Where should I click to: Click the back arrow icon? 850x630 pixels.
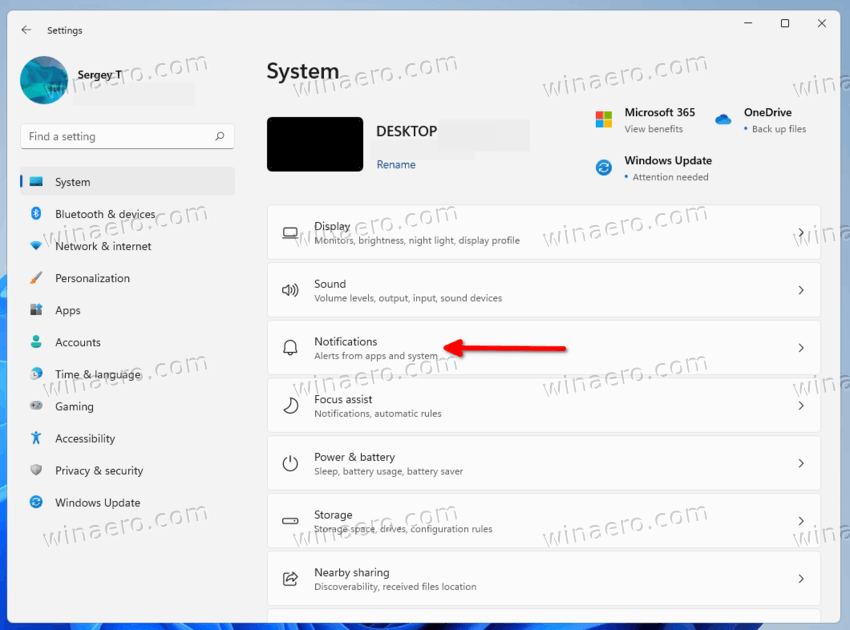click(x=26, y=30)
